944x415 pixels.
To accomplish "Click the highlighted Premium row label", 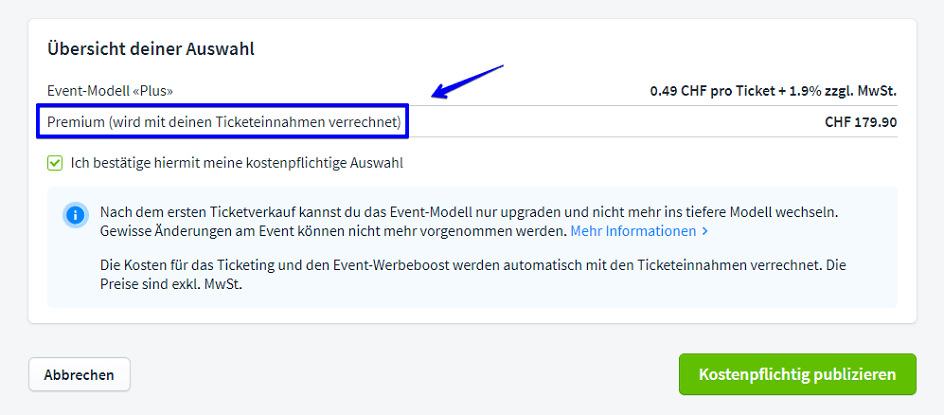I will [75, 122].
